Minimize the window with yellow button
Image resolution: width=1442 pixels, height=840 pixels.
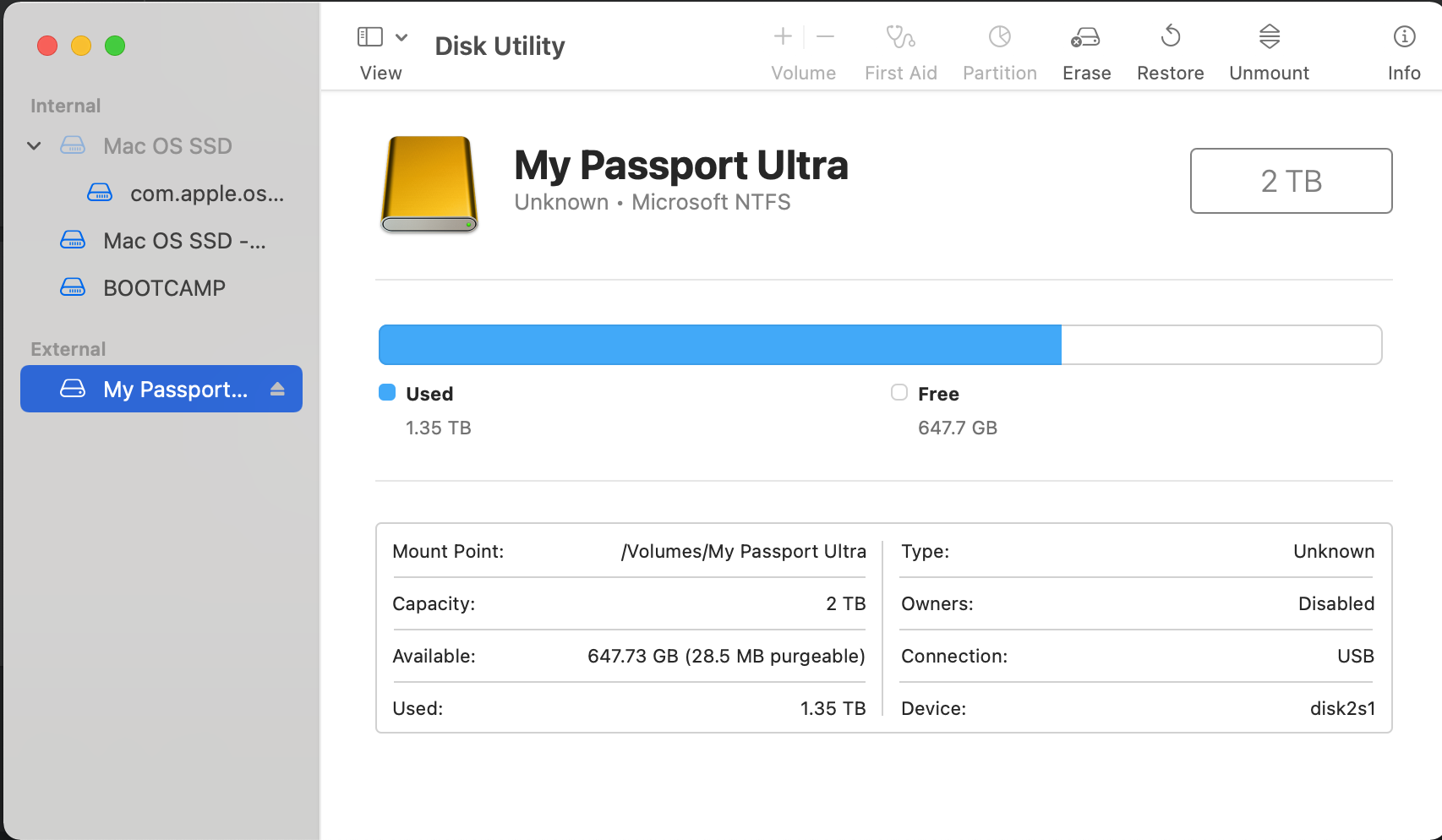pyautogui.click(x=81, y=46)
